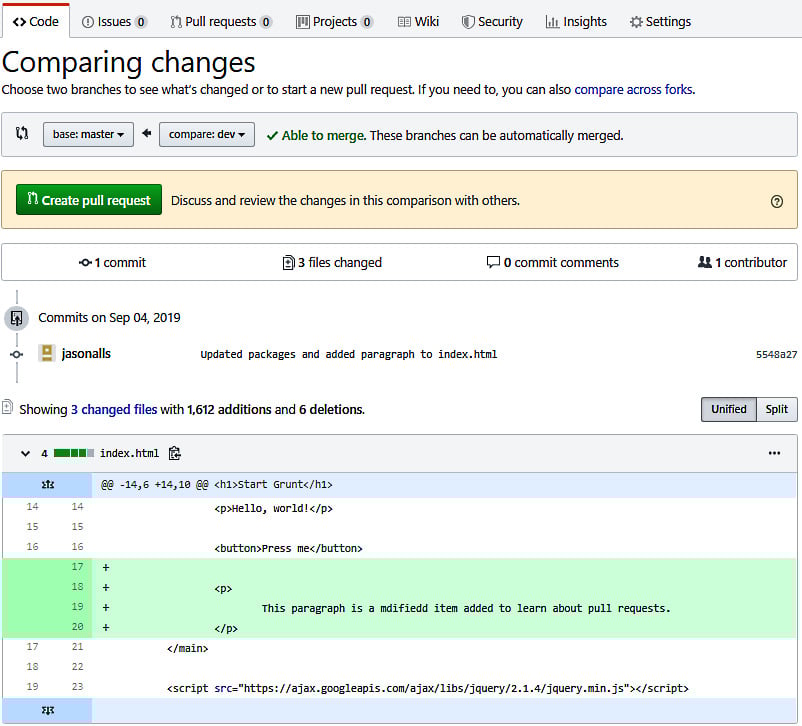
Task: Open the Wiki tab
Action: click(x=418, y=21)
